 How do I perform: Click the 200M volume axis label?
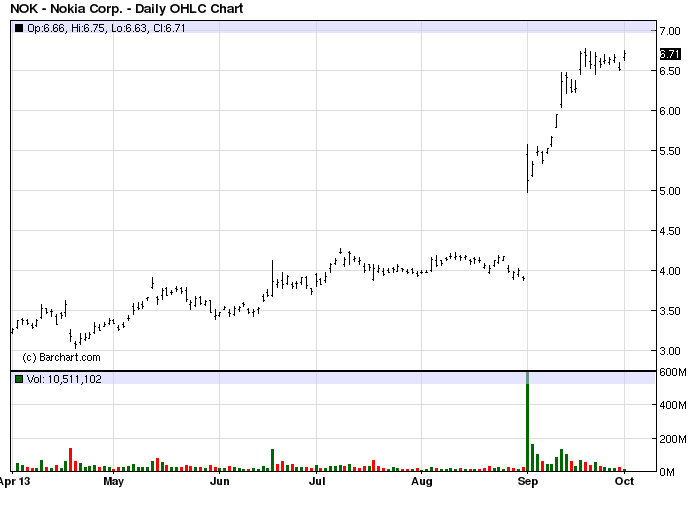coord(673,439)
